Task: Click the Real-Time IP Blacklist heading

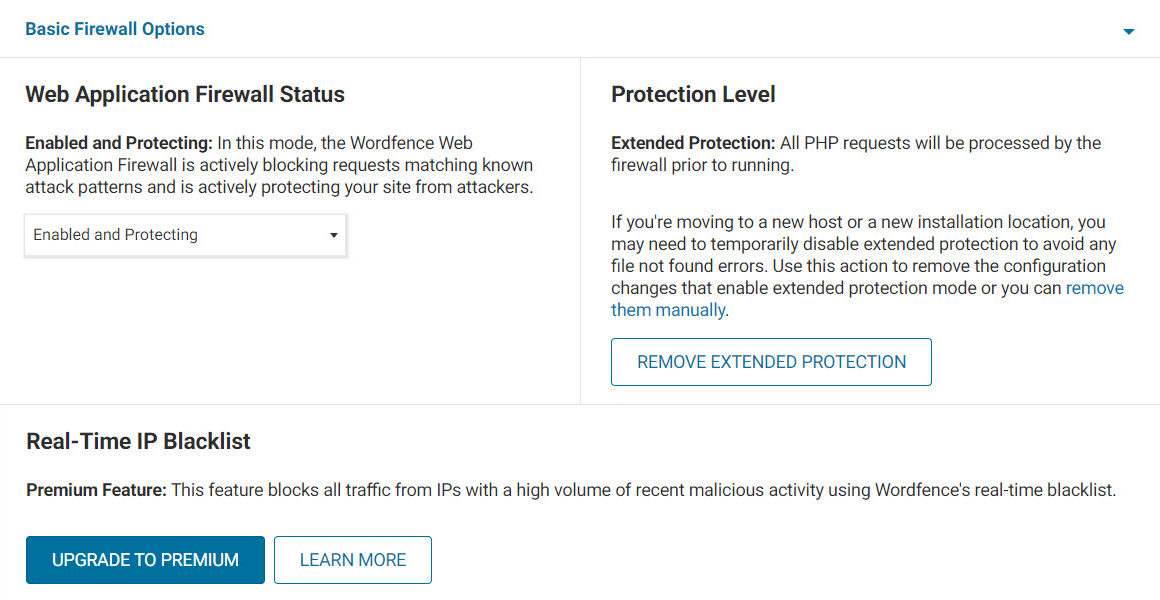Action: pyautogui.click(x=138, y=441)
